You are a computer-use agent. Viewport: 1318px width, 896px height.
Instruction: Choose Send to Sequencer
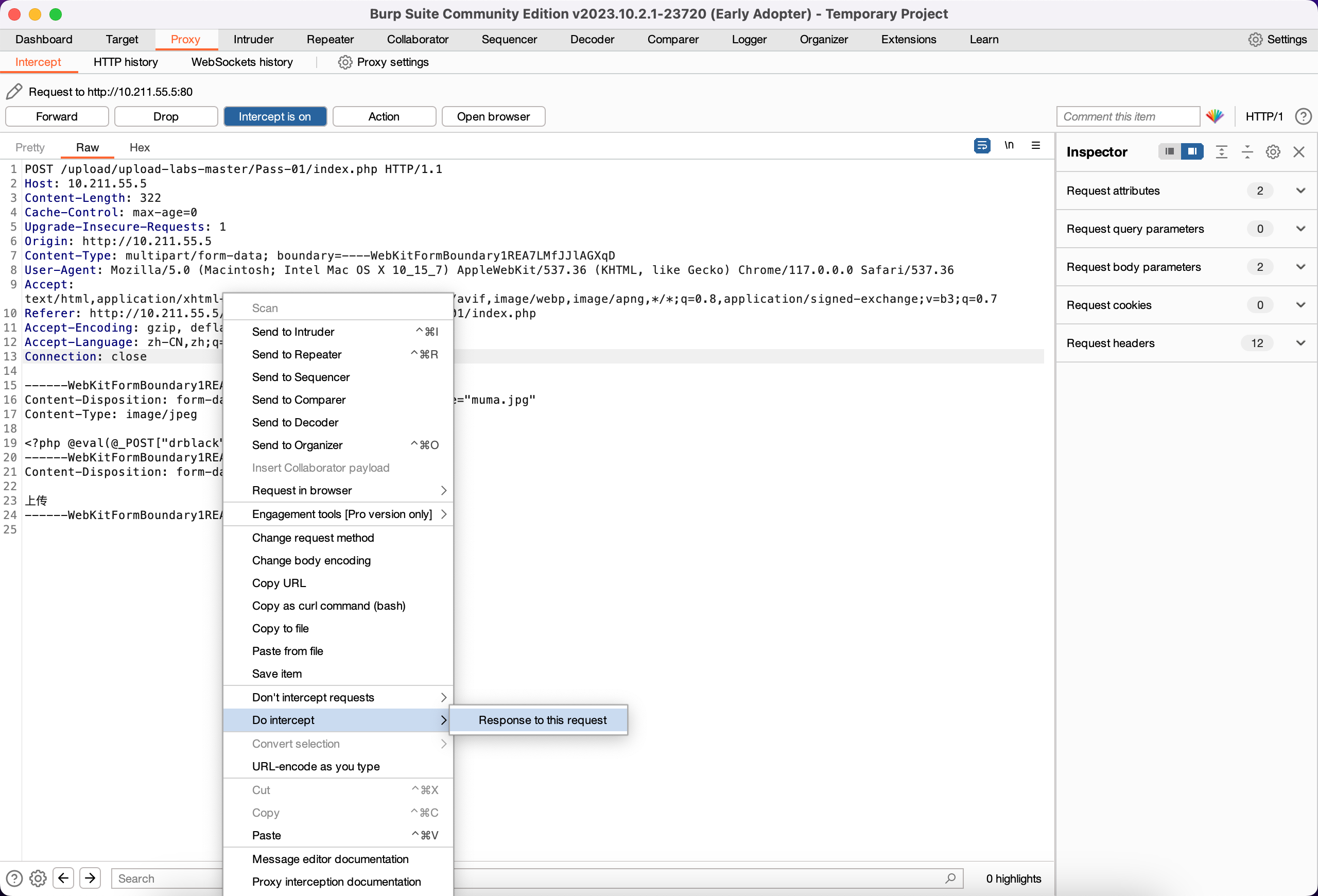tap(338, 376)
